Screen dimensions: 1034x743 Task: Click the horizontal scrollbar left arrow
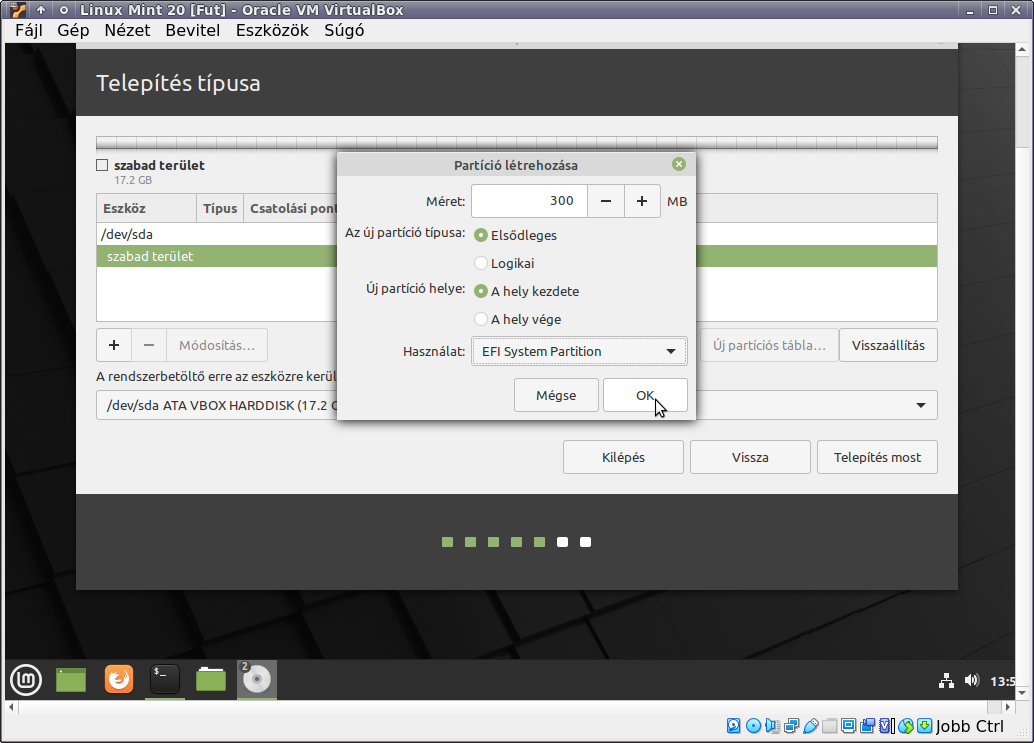tap(11, 707)
